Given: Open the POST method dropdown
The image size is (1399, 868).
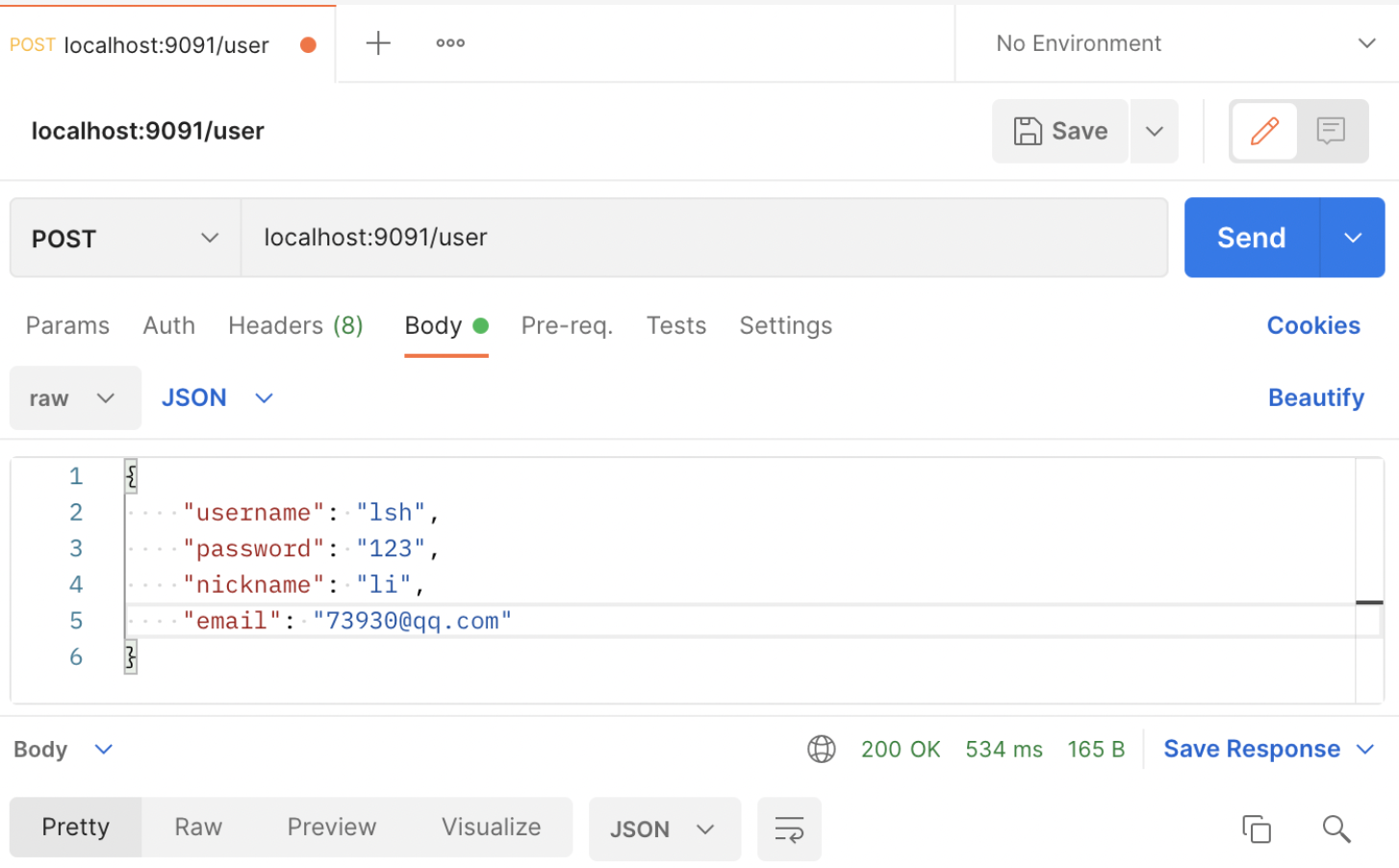Looking at the screenshot, I should point(125,238).
